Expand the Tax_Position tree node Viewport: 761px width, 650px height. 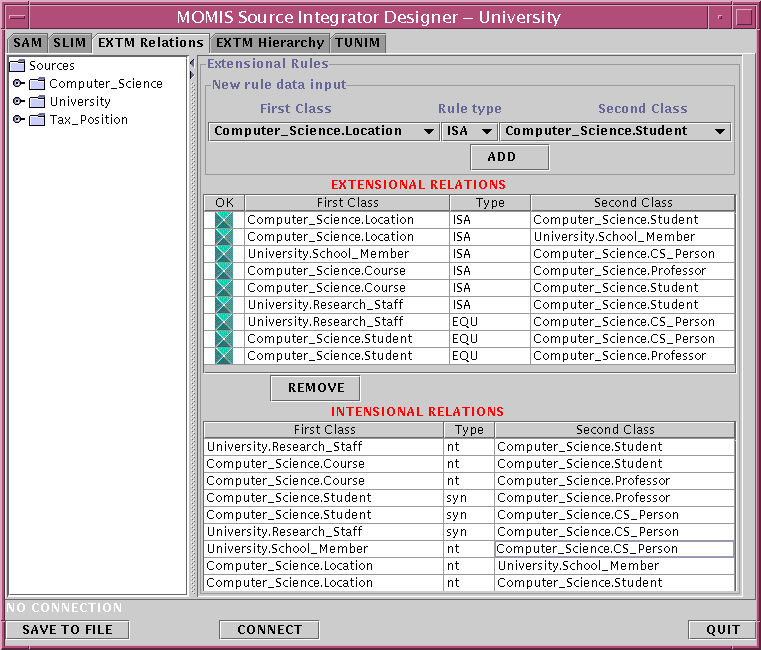(x=18, y=120)
